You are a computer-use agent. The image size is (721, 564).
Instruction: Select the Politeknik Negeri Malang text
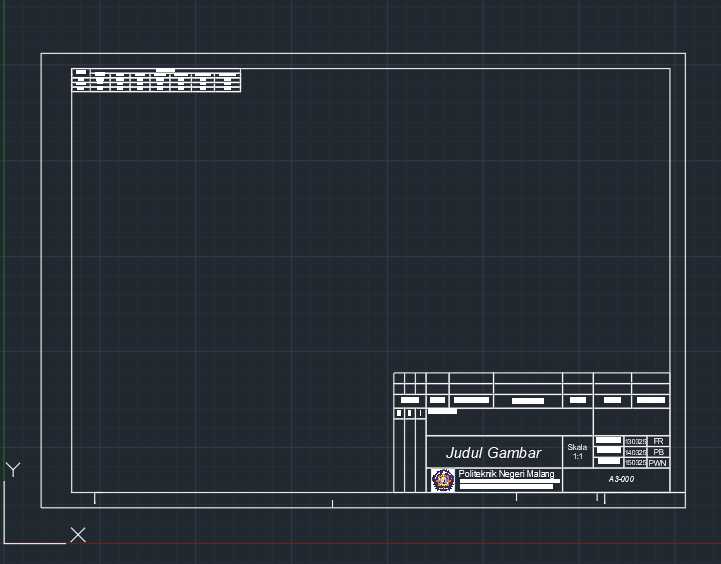[506, 474]
